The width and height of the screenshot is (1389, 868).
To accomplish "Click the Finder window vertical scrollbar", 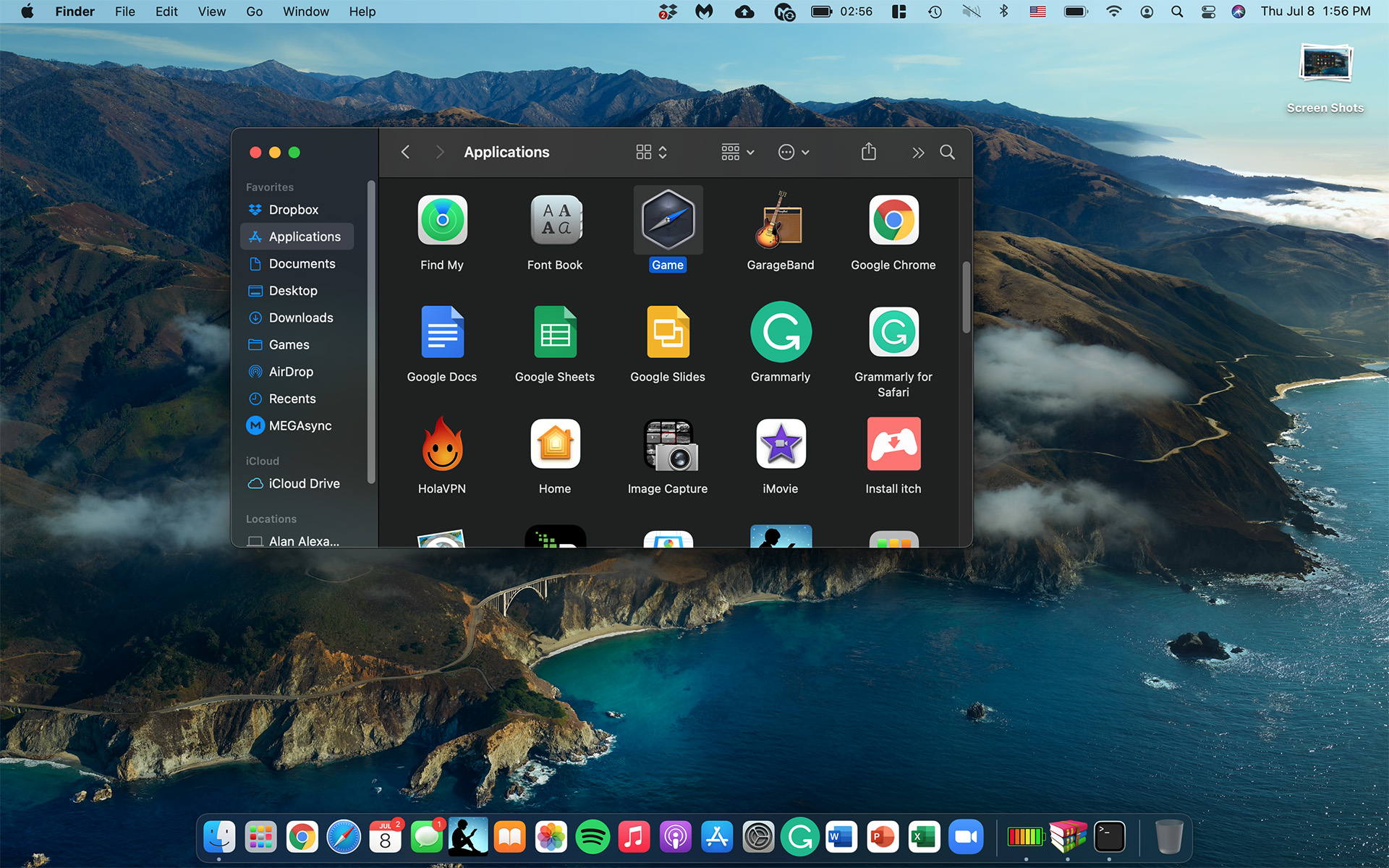I will (966, 297).
